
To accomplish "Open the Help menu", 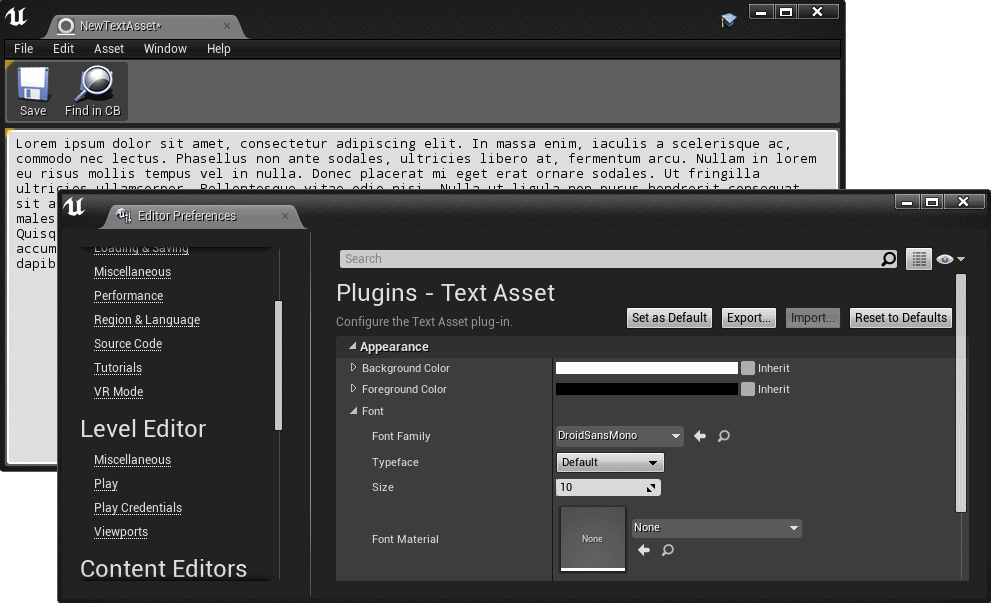I will click(219, 49).
